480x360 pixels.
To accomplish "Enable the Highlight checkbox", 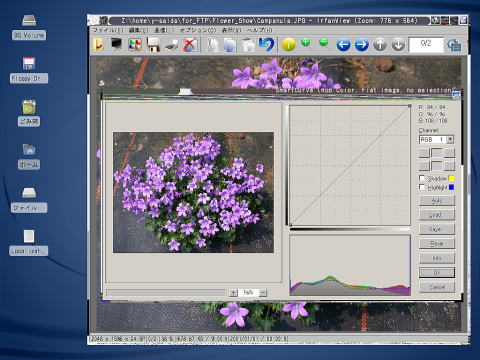I will [422, 187].
